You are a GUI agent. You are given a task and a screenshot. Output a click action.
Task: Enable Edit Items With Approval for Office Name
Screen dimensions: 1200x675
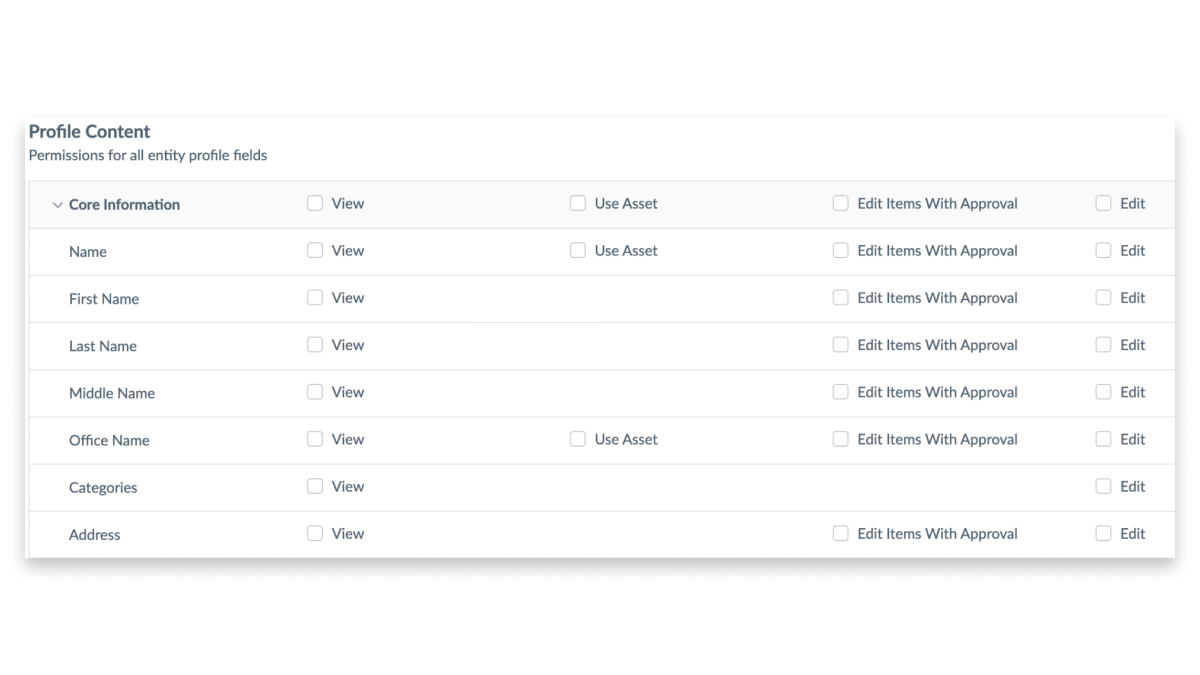pos(841,439)
